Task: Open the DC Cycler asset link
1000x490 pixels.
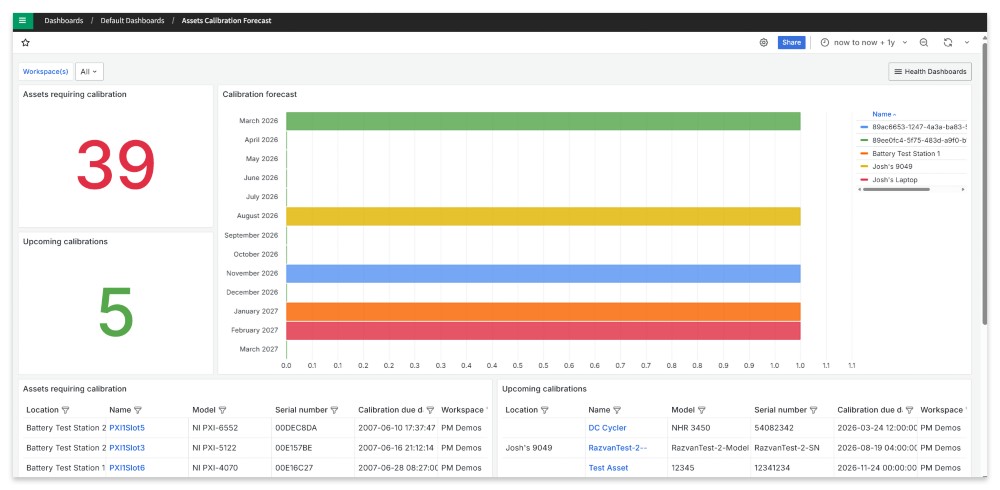Action: 607,428
